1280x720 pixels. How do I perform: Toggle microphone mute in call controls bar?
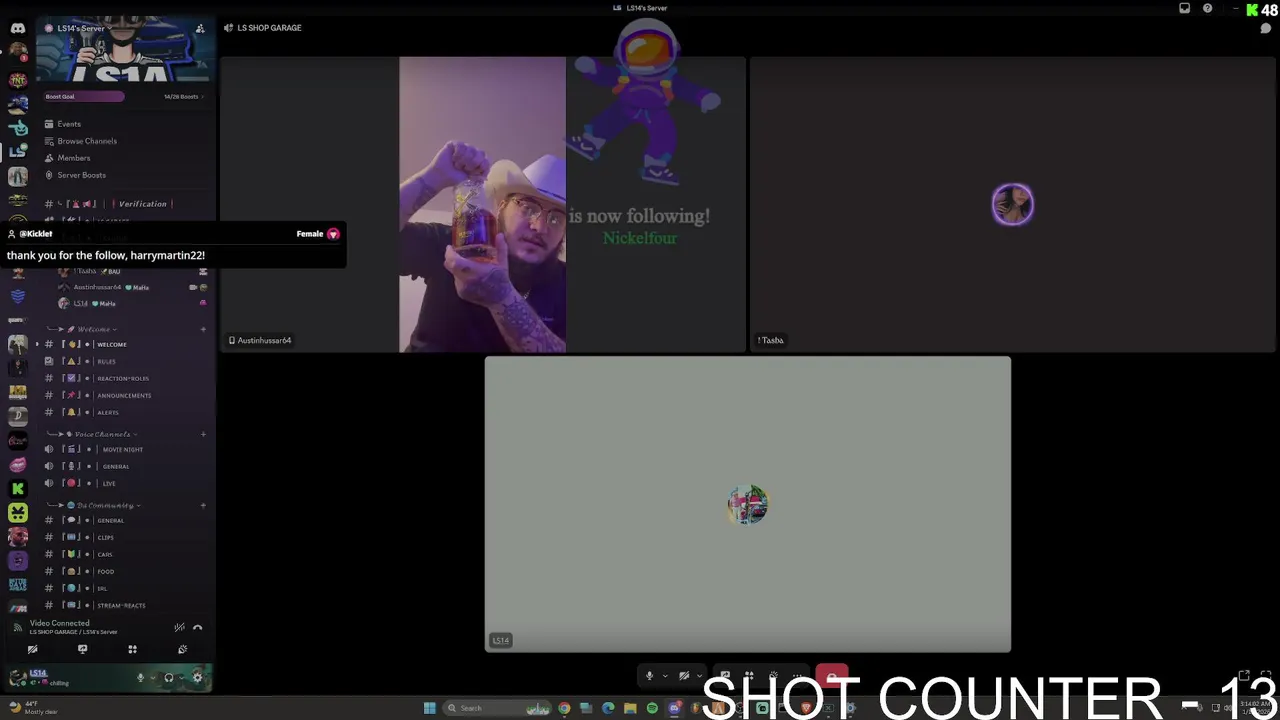point(649,676)
